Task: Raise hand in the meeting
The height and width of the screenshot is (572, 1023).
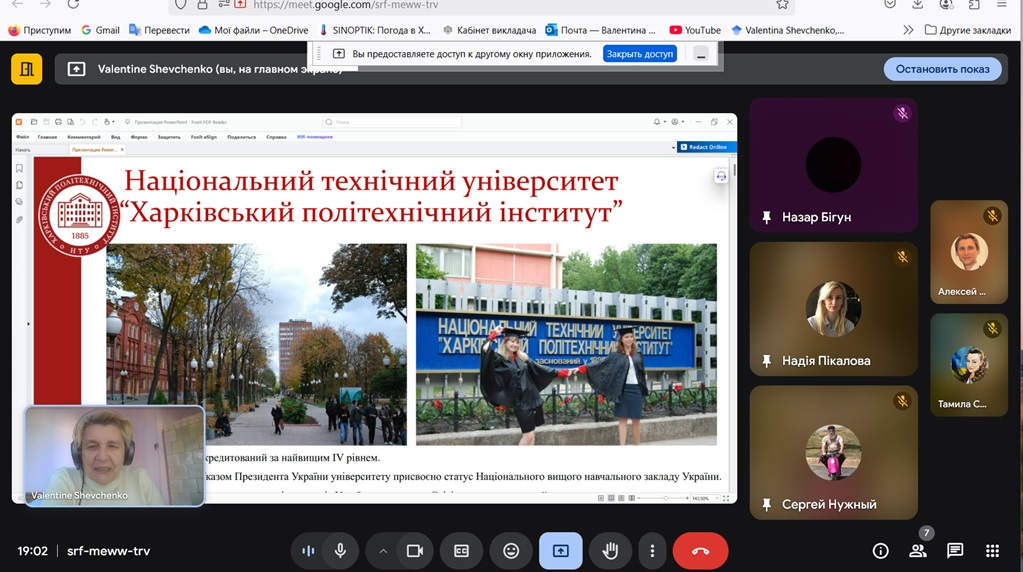Action: click(x=610, y=551)
